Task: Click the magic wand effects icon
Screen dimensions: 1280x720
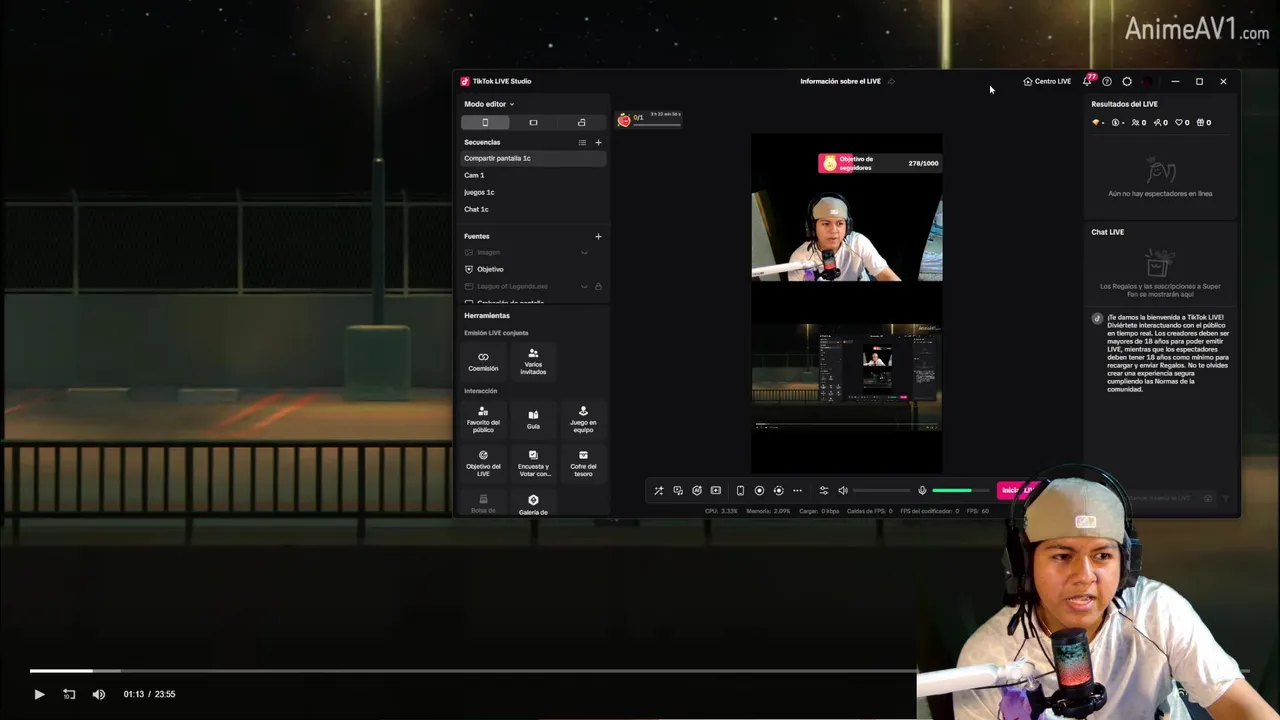Action: coord(658,490)
